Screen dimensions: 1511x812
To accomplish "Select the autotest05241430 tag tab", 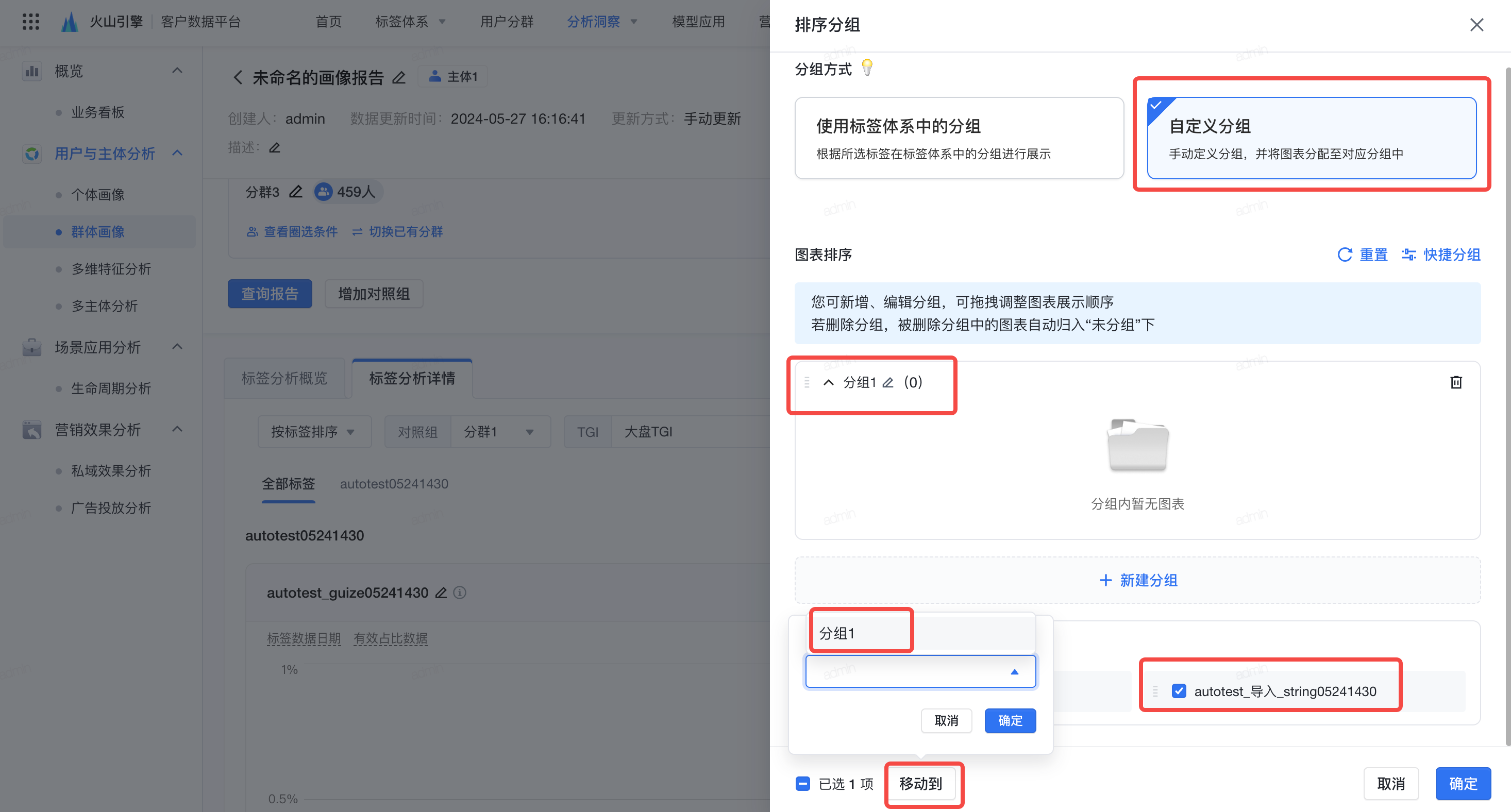I will click(x=394, y=484).
